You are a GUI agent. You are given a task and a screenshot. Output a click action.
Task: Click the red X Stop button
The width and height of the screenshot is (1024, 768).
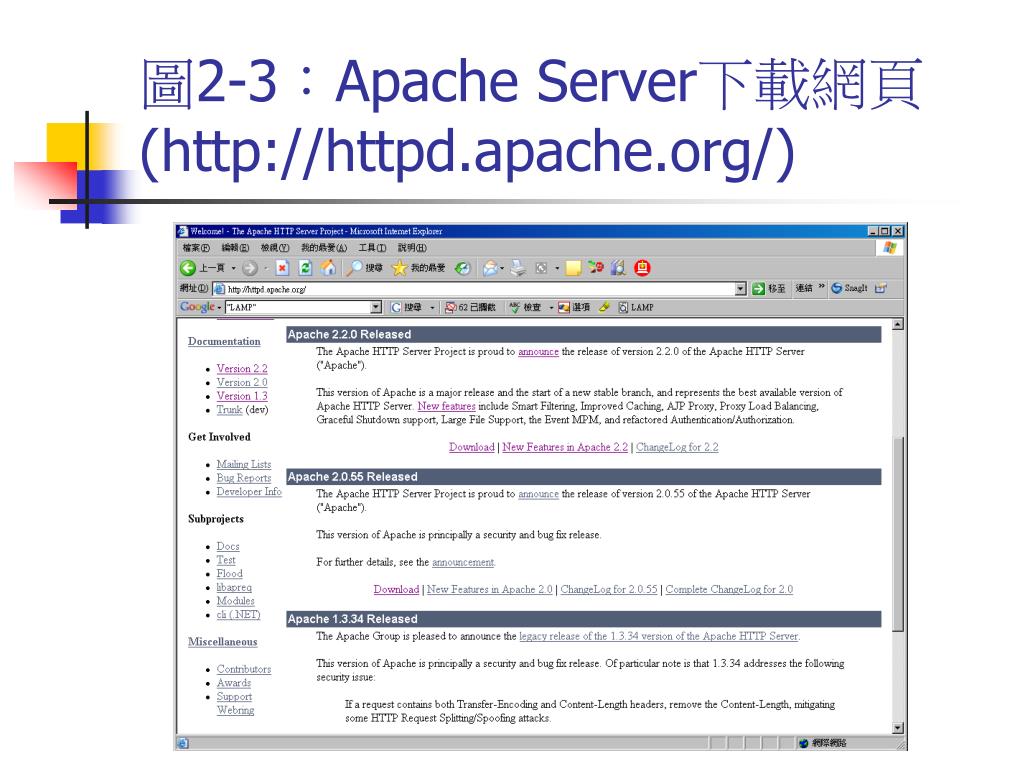(x=282, y=268)
